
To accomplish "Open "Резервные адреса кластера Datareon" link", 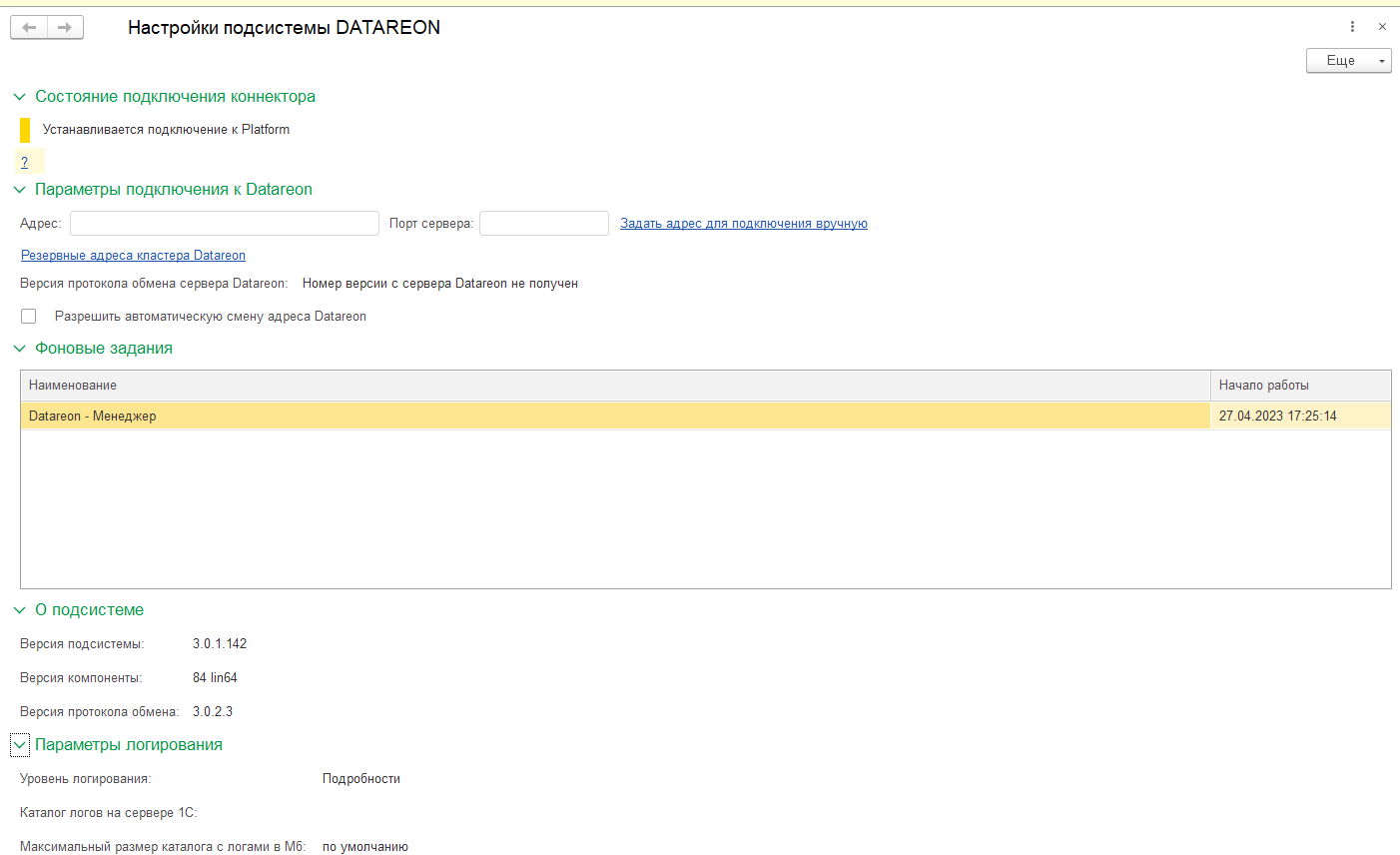I will pos(133,256).
